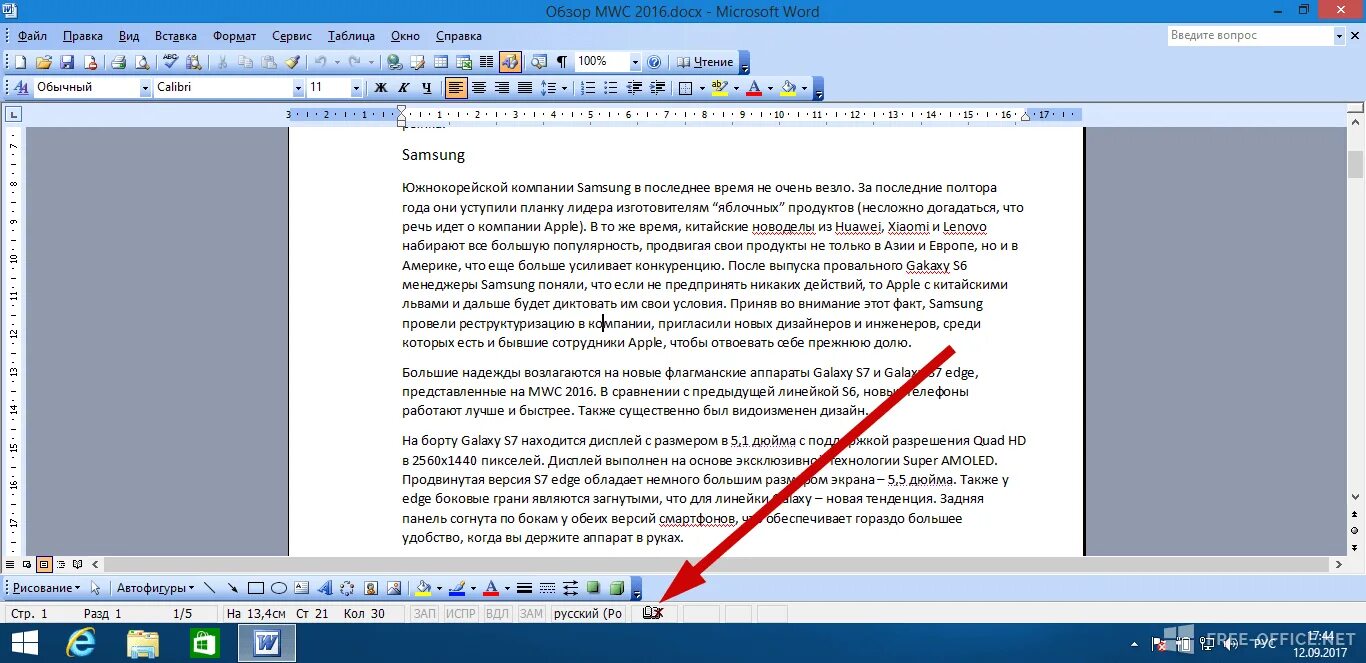Create a new blank document

coord(20,62)
